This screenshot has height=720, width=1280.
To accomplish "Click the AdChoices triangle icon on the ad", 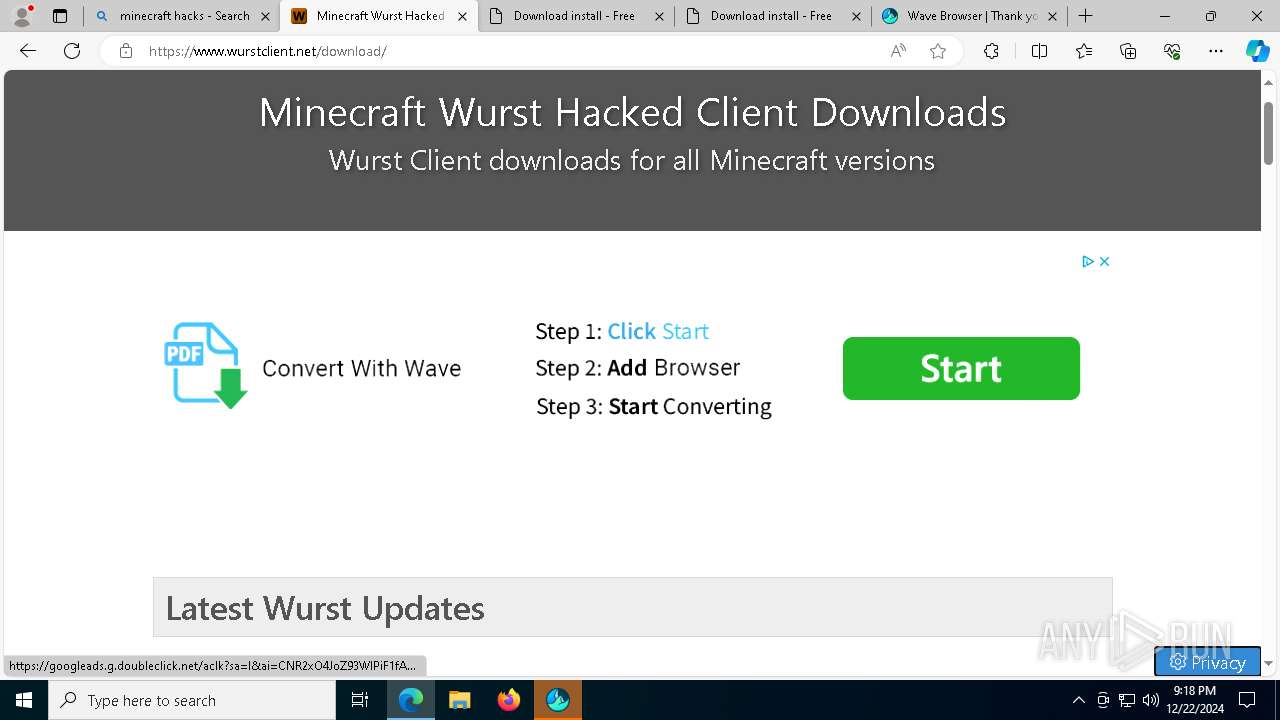I will 1088,261.
